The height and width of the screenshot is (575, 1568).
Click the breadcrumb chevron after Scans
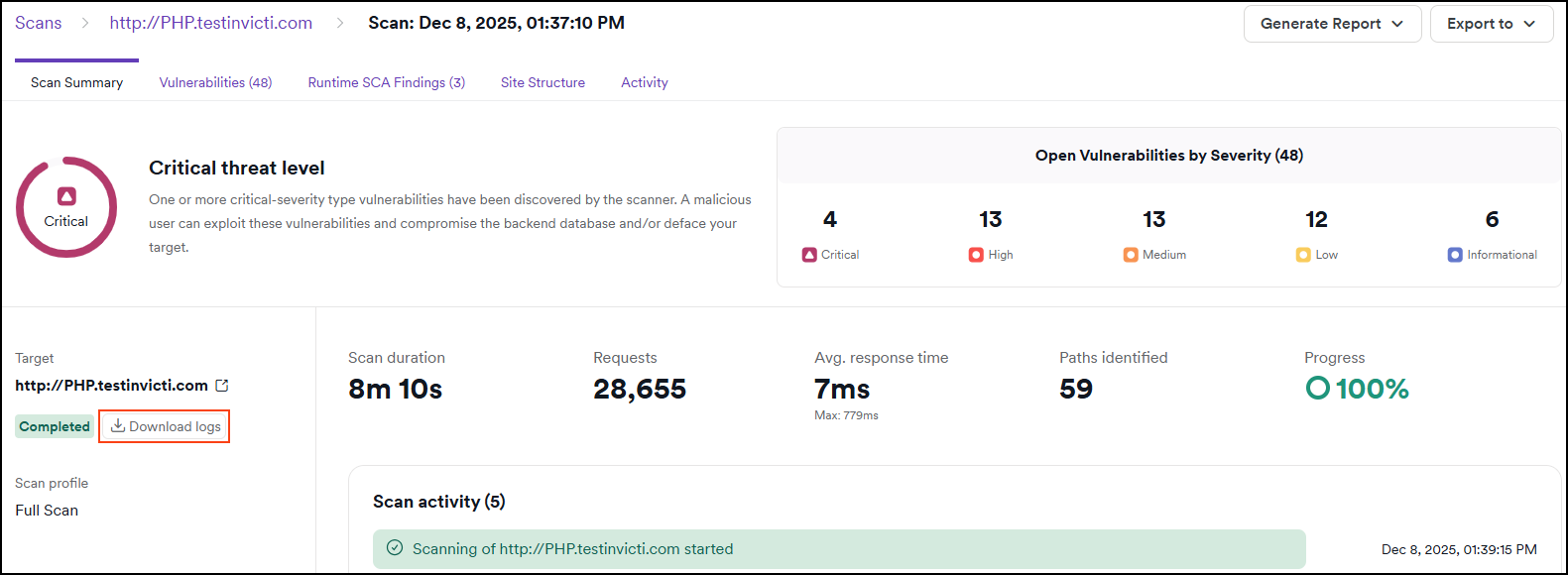[x=85, y=23]
